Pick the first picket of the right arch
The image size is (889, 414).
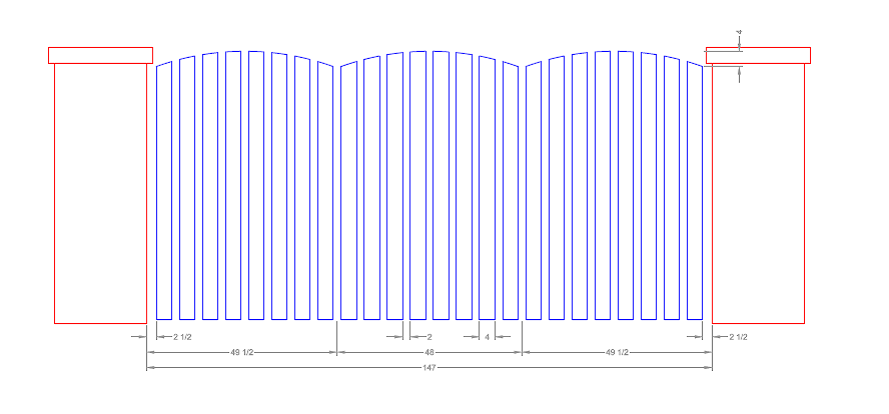[x=533, y=190]
